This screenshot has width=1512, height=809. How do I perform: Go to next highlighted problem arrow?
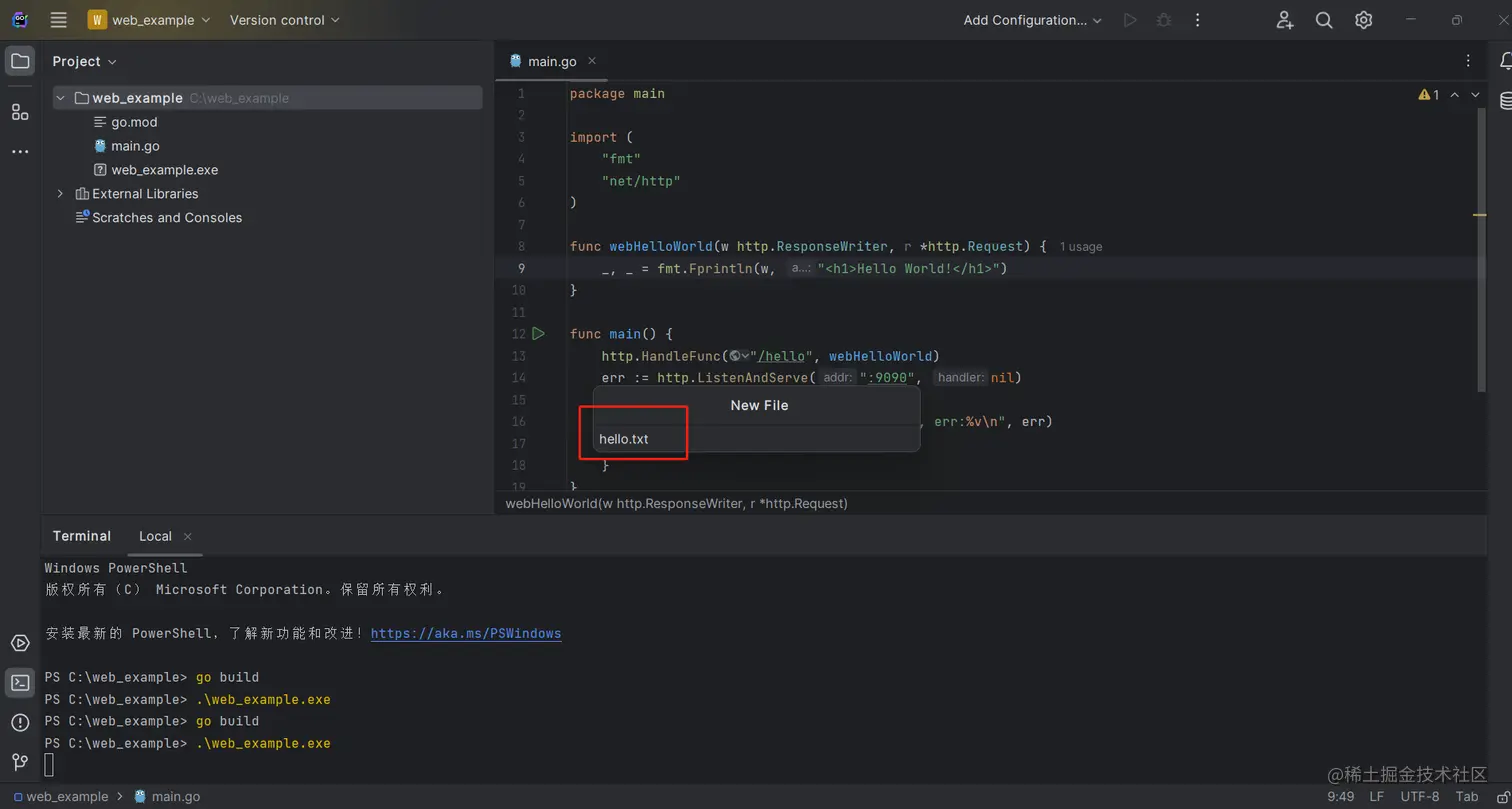coord(1475,95)
